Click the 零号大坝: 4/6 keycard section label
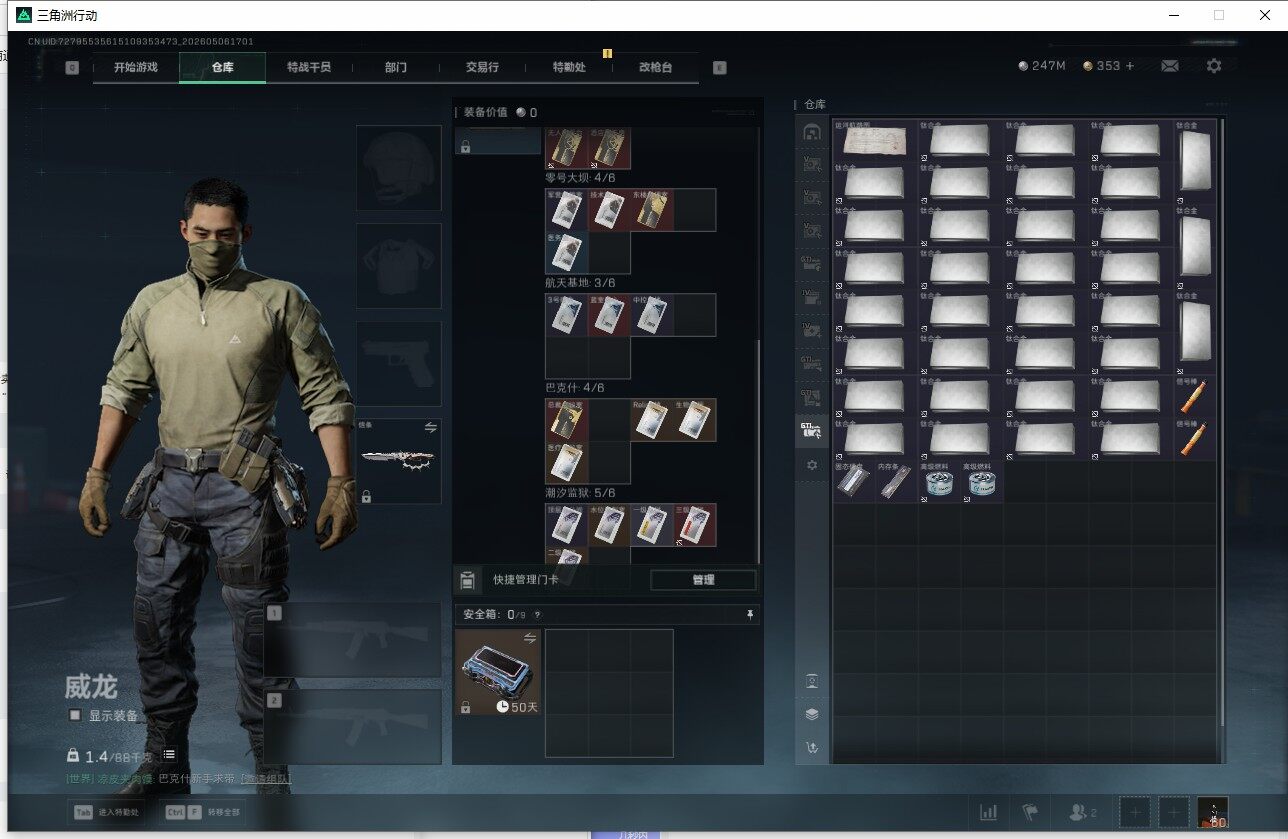1288x839 pixels. 581,178
